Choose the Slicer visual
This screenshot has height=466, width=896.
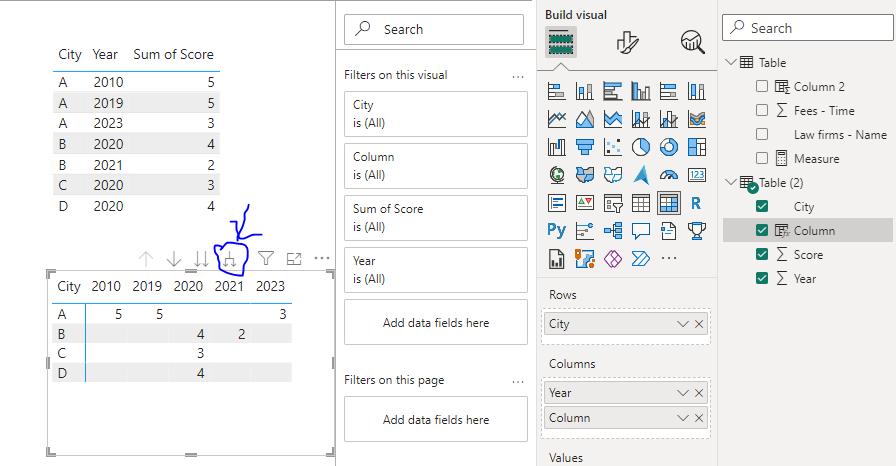click(x=613, y=203)
